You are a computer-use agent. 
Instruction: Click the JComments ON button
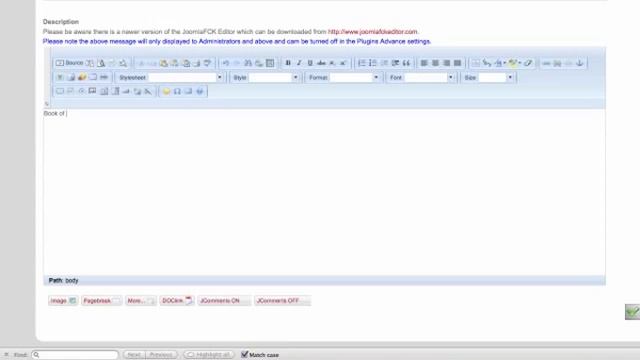(224, 301)
